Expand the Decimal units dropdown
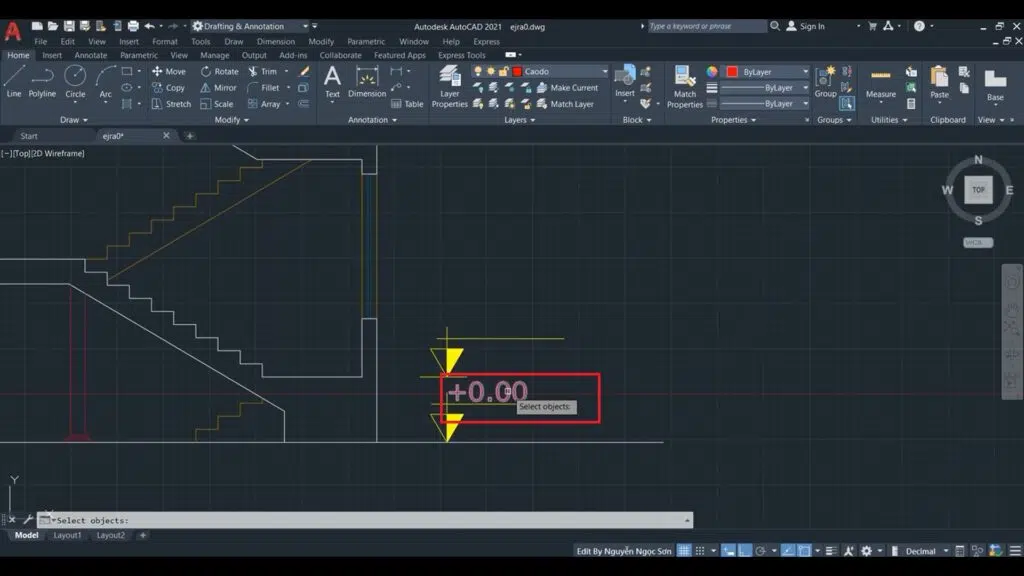The height and width of the screenshot is (576, 1024). click(946, 550)
